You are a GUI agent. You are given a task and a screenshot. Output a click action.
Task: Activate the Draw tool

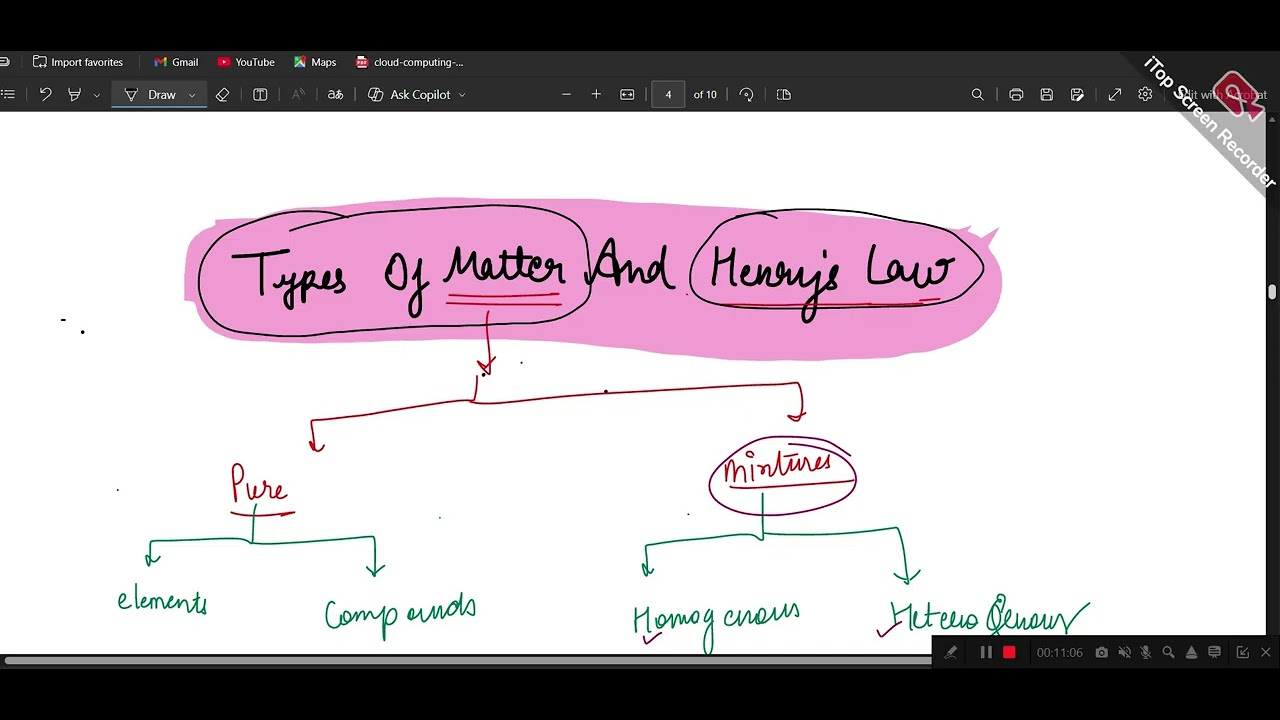151,94
